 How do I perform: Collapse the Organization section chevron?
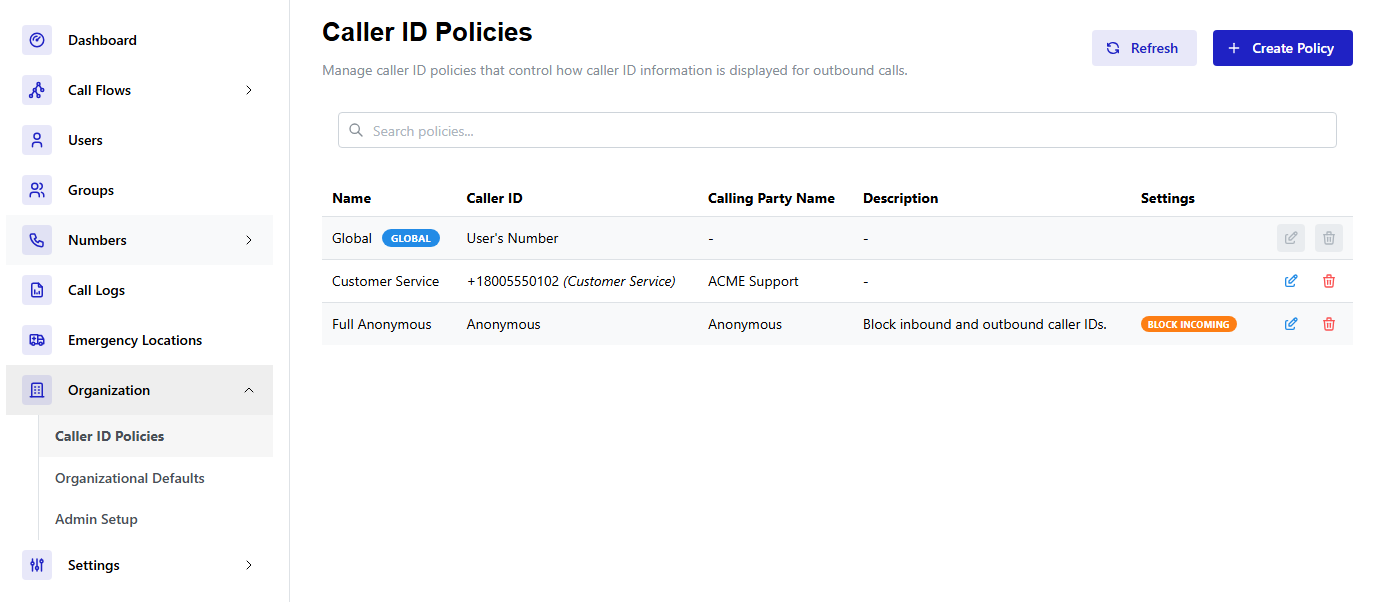[x=249, y=390]
